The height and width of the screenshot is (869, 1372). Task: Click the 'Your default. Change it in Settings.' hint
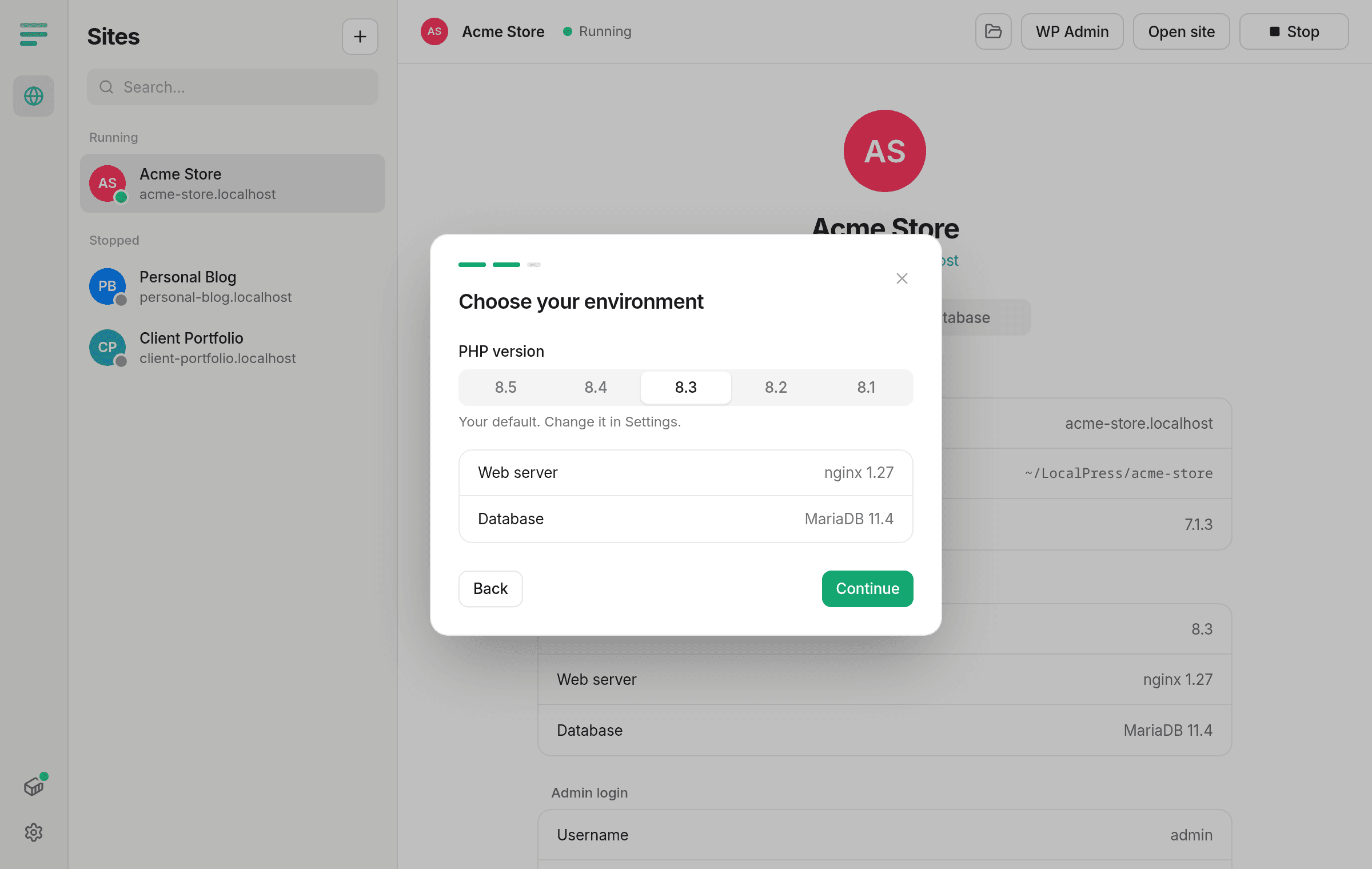[569, 422]
